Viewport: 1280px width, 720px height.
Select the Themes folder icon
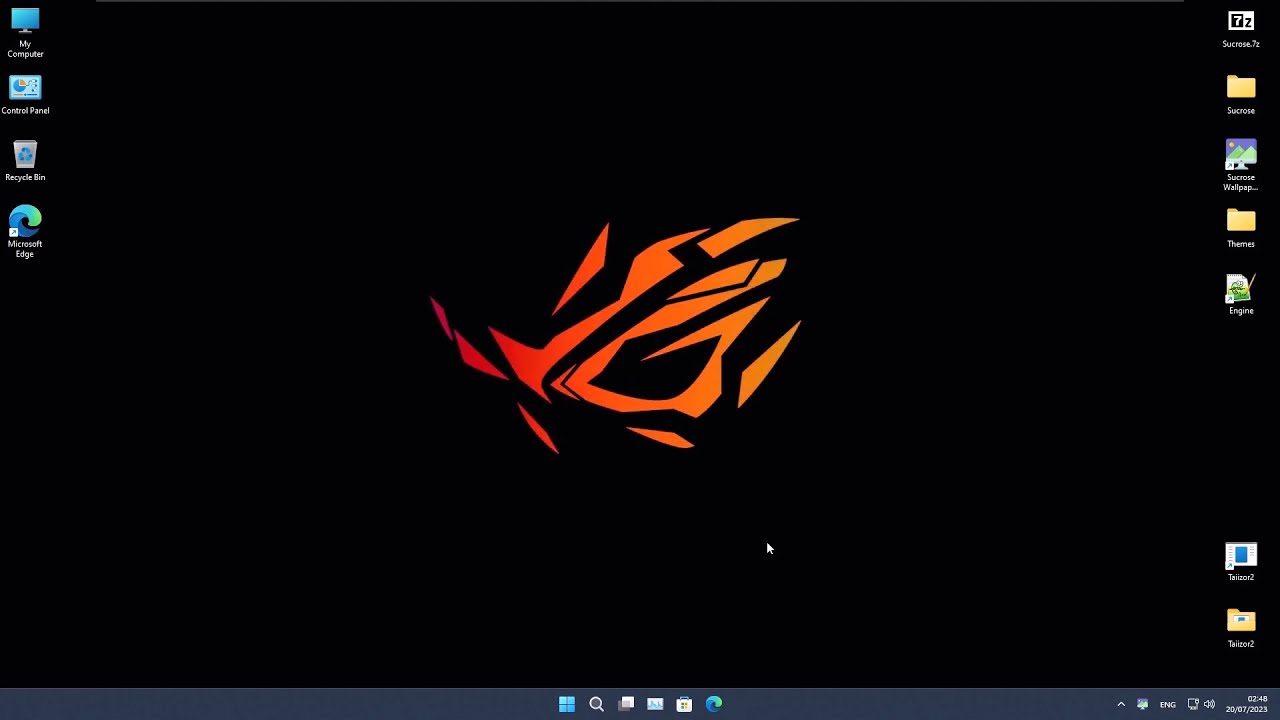(x=1241, y=228)
